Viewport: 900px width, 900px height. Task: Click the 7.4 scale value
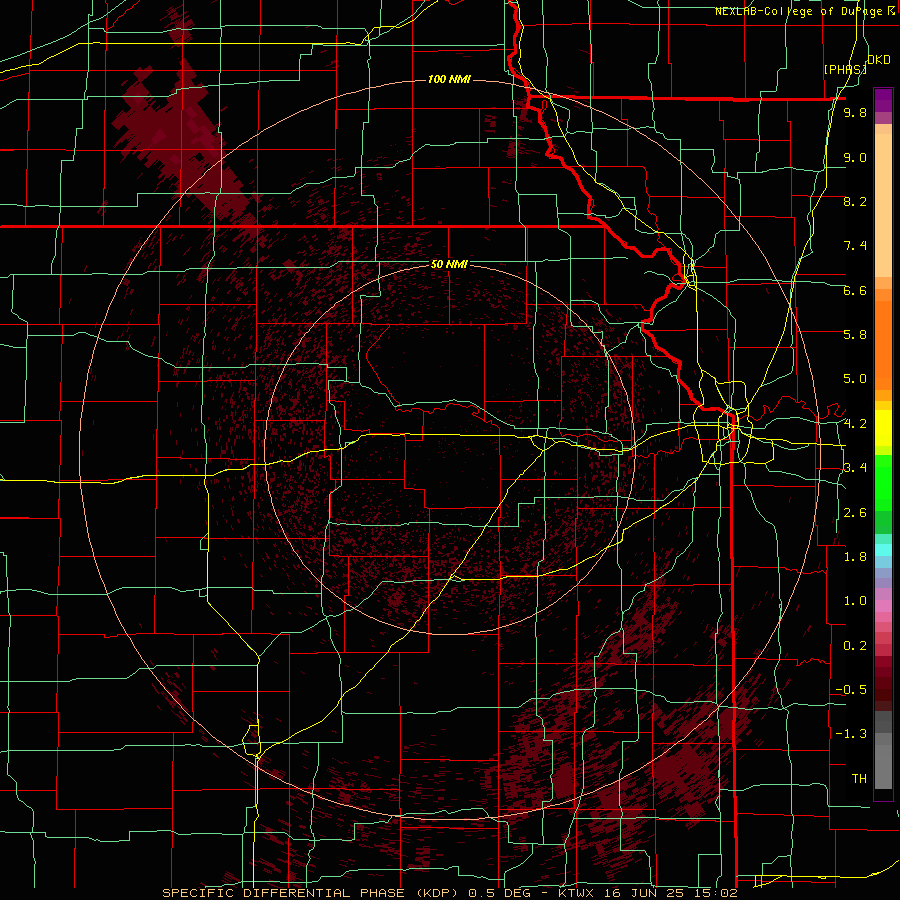tap(855, 246)
